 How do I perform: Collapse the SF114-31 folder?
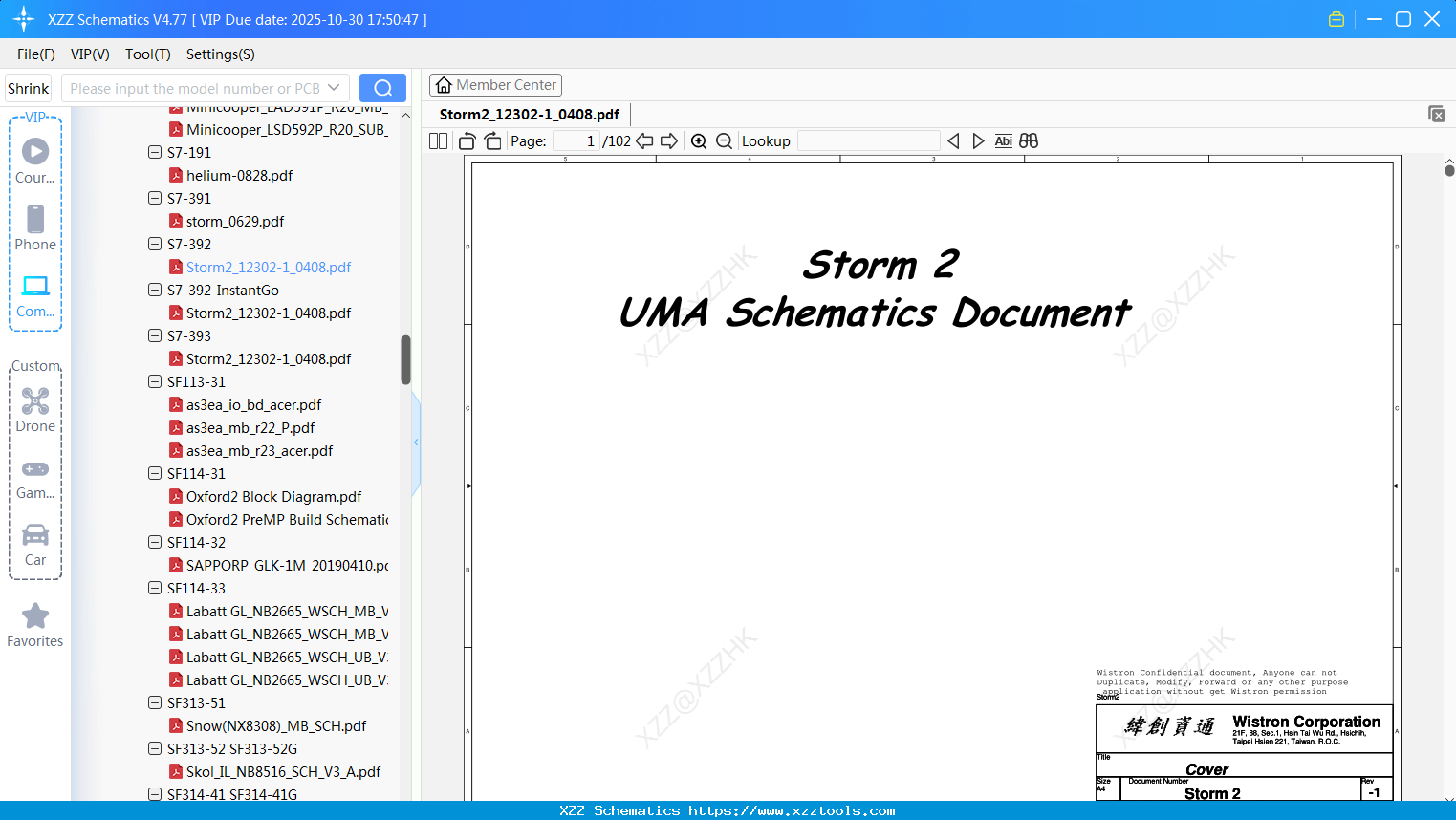(155, 473)
